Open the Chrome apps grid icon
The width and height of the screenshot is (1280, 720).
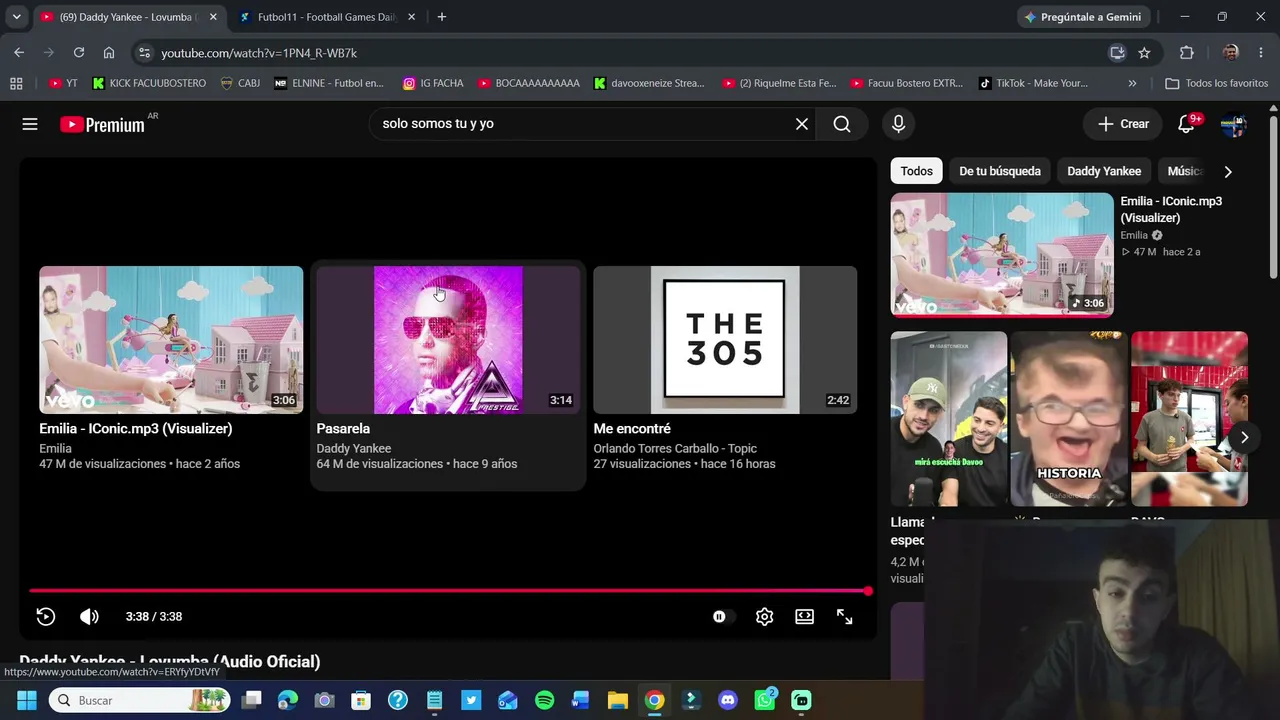coord(16,83)
